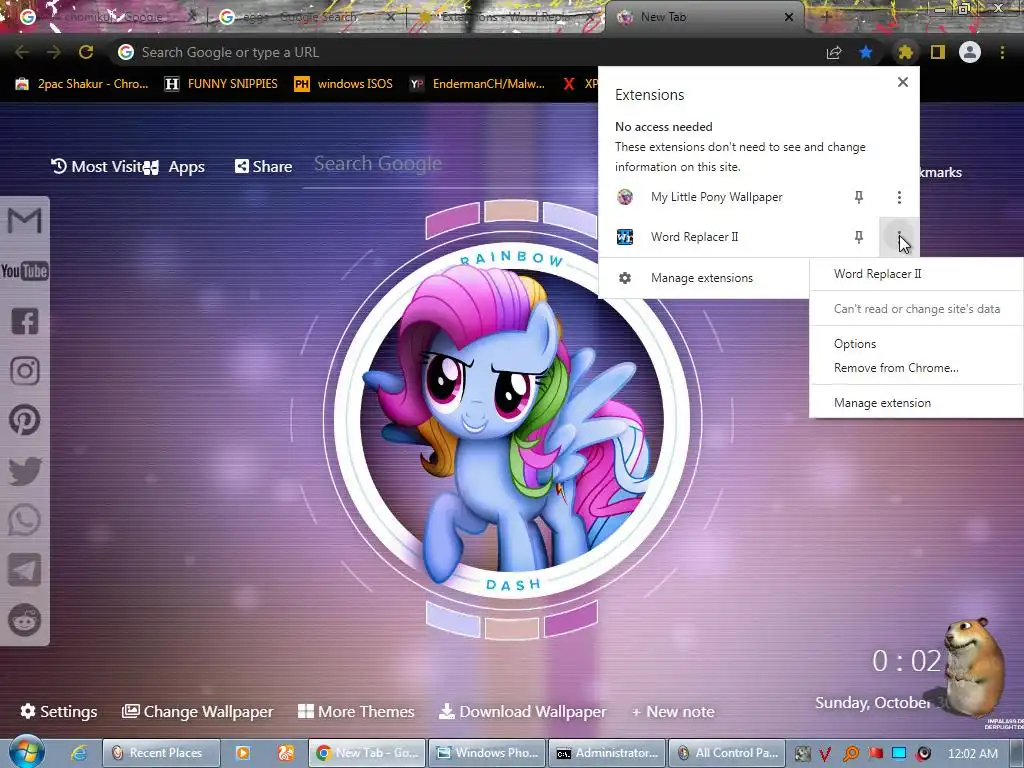Open the Chrome profile avatar menu
The image size is (1024, 768).
(970, 52)
